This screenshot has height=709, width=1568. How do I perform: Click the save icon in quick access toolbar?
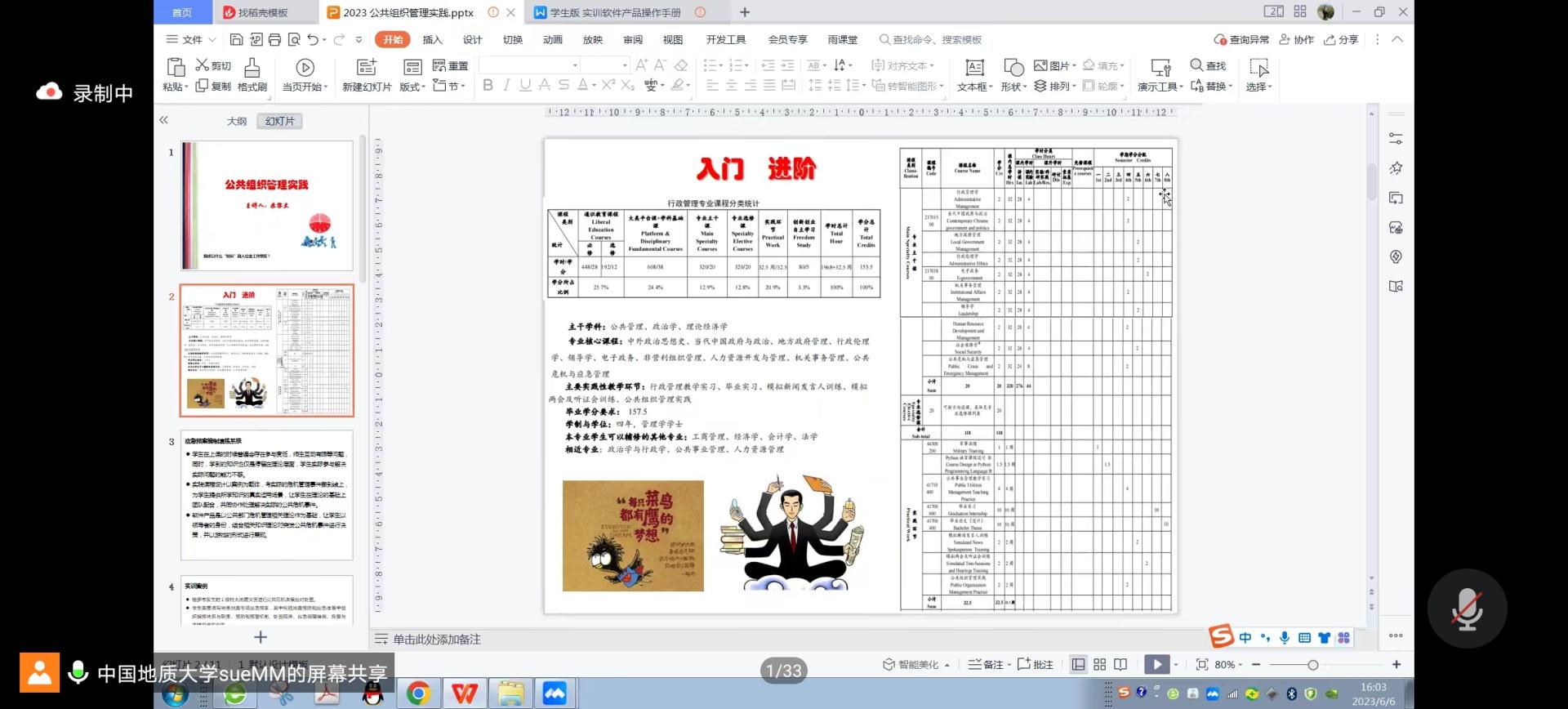[x=236, y=39]
